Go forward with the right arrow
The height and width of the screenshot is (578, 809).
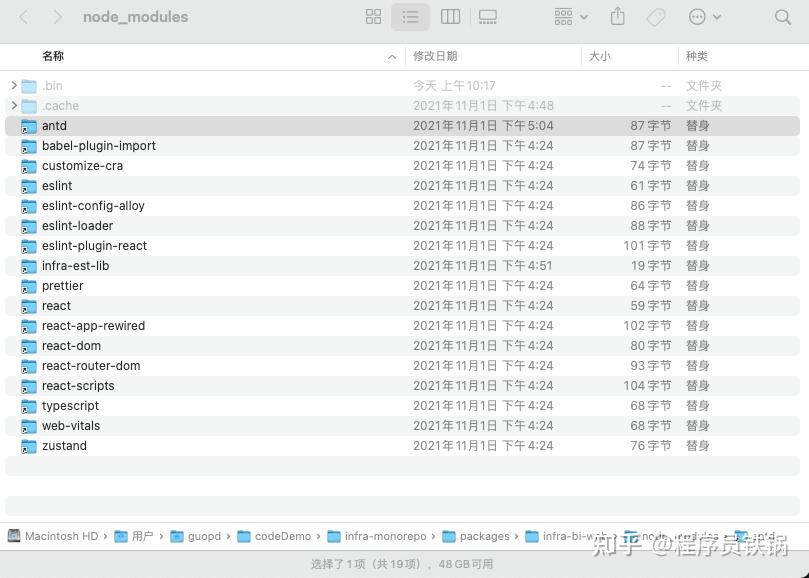[x=57, y=17]
